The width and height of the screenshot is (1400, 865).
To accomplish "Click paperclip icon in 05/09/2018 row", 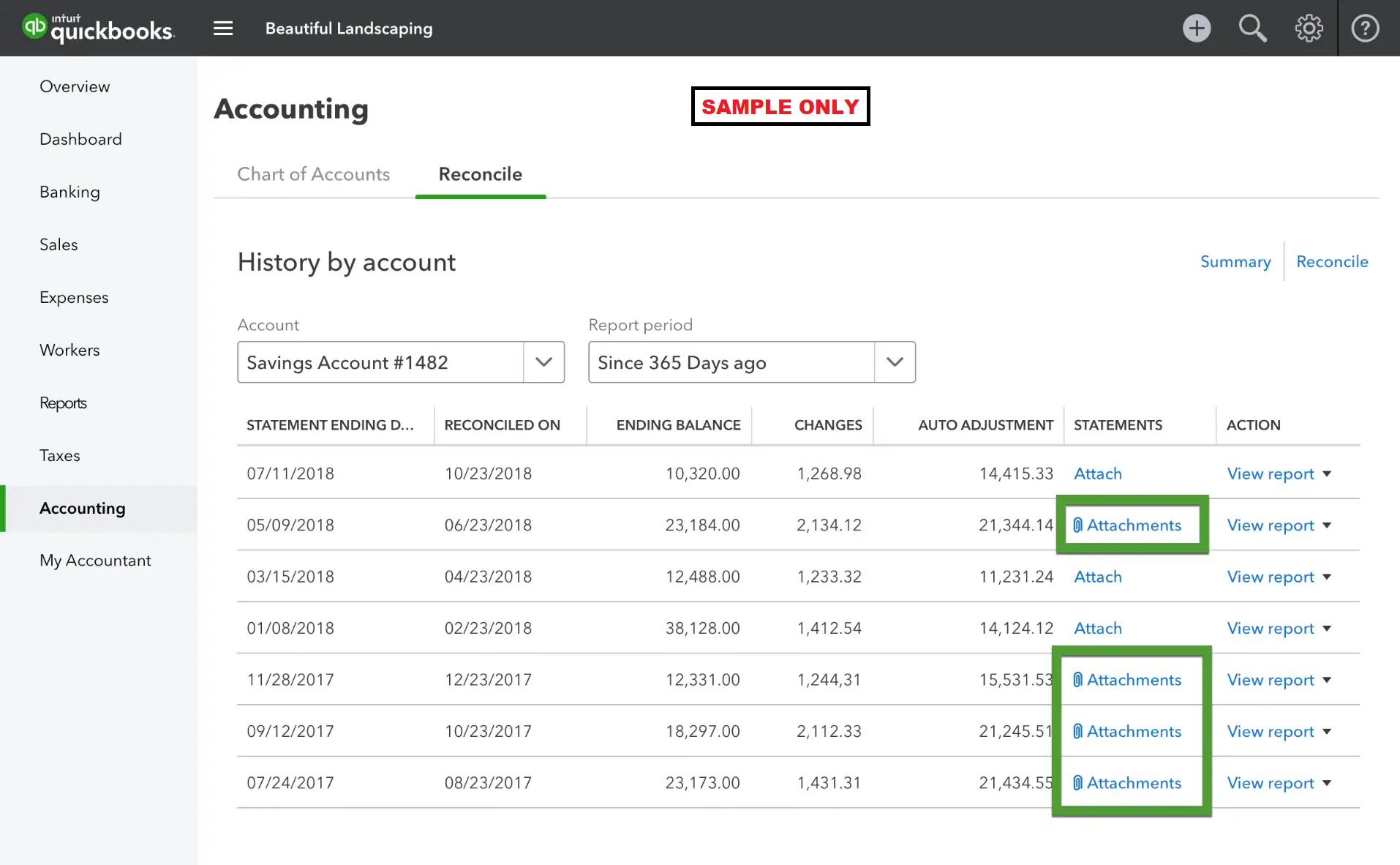I will pos(1077,525).
